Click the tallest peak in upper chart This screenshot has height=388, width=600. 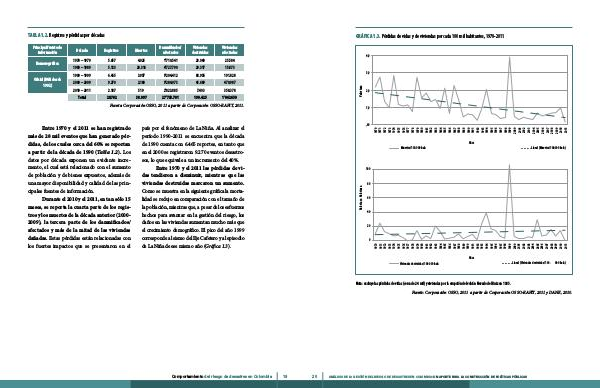(510, 58)
